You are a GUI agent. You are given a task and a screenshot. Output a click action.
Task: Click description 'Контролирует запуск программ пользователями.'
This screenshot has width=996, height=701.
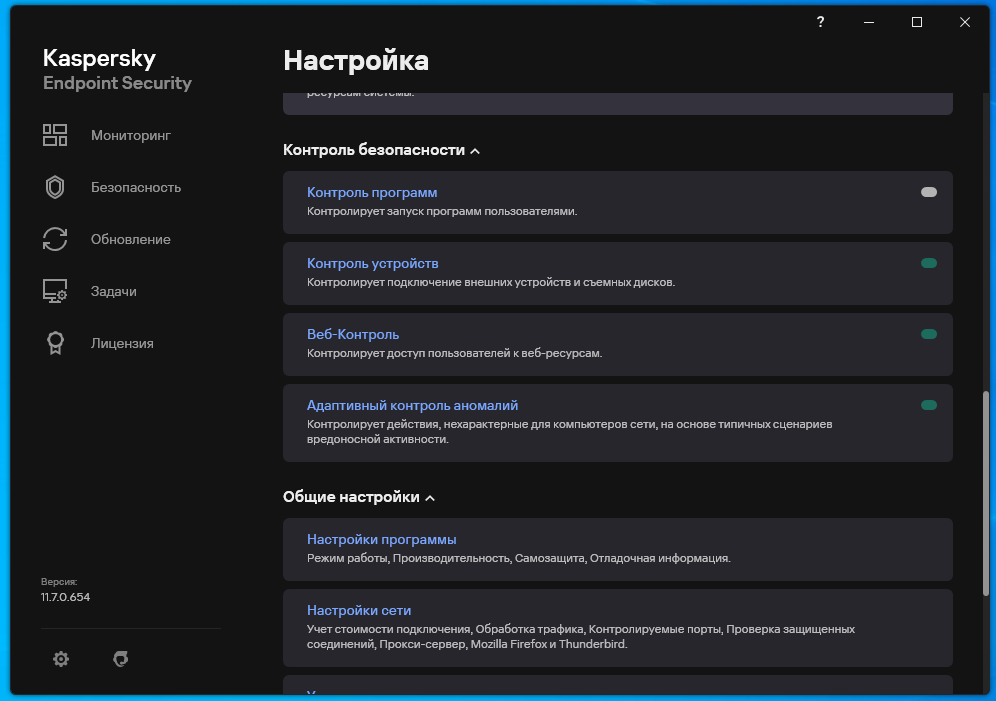pos(442,211)
